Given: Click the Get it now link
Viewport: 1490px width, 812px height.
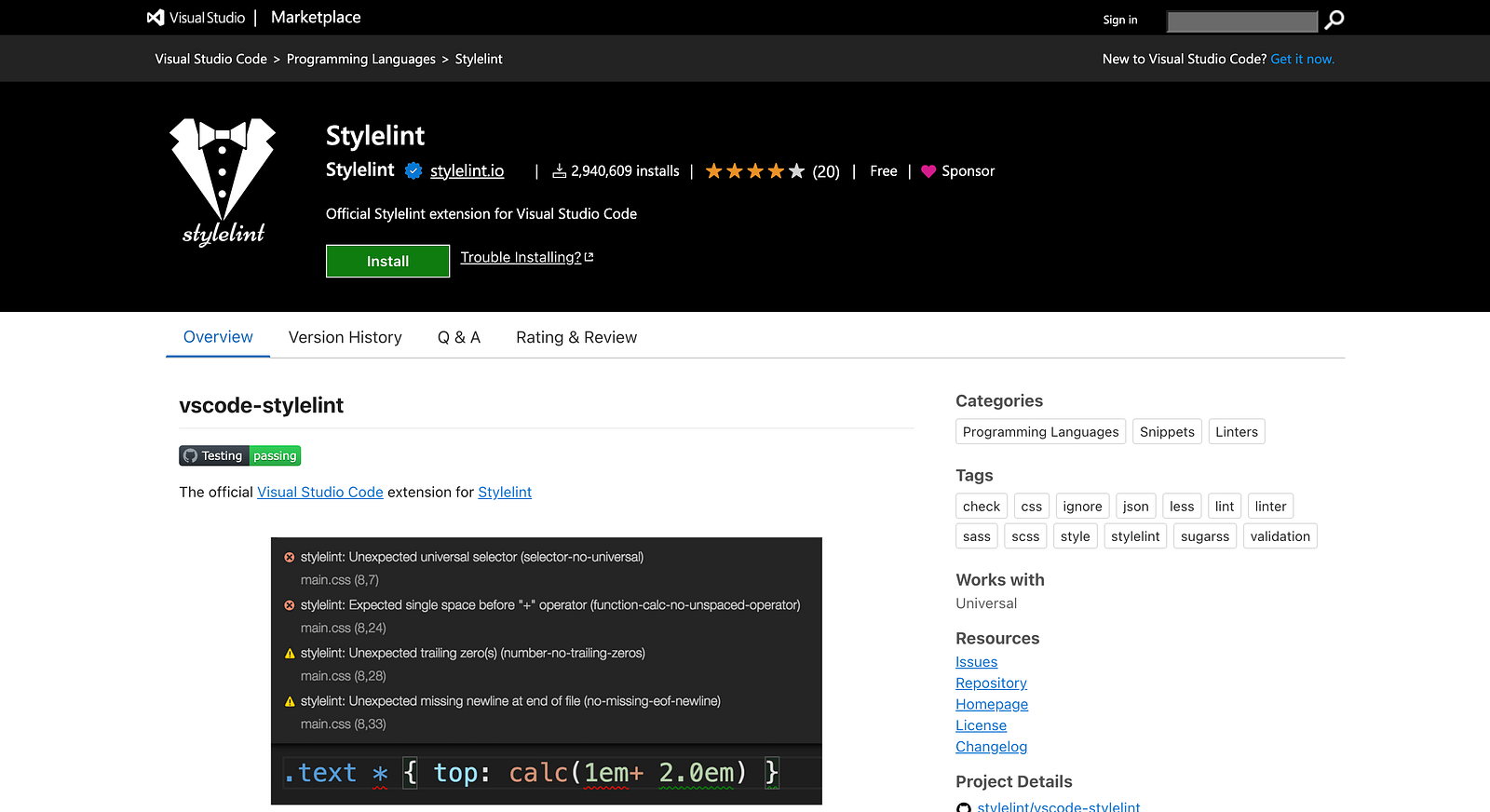Looking at the screenshot, I should pyautogui.click(x=1303, y=59).
